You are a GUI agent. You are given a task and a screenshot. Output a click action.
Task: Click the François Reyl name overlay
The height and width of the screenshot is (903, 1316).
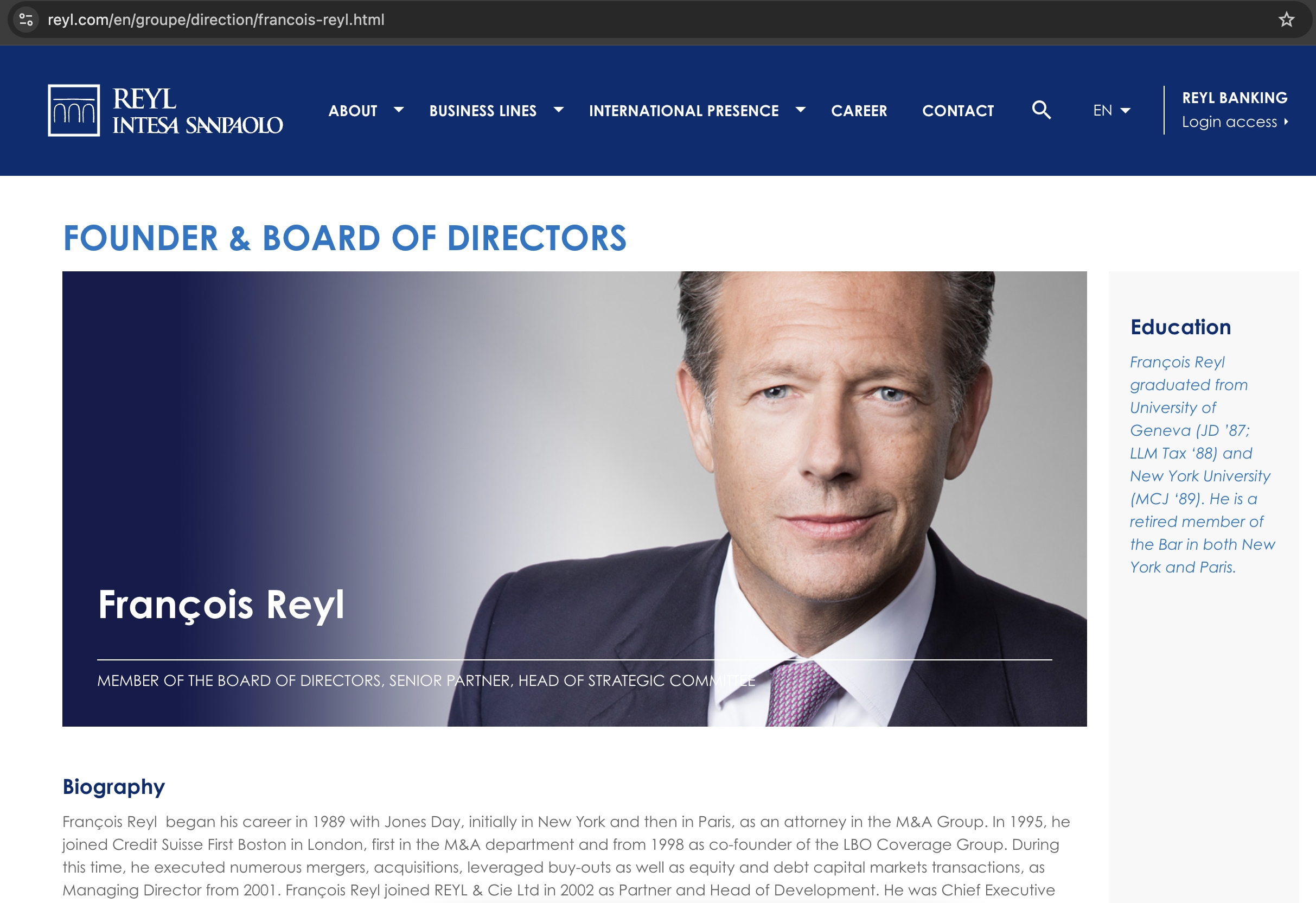221,605
